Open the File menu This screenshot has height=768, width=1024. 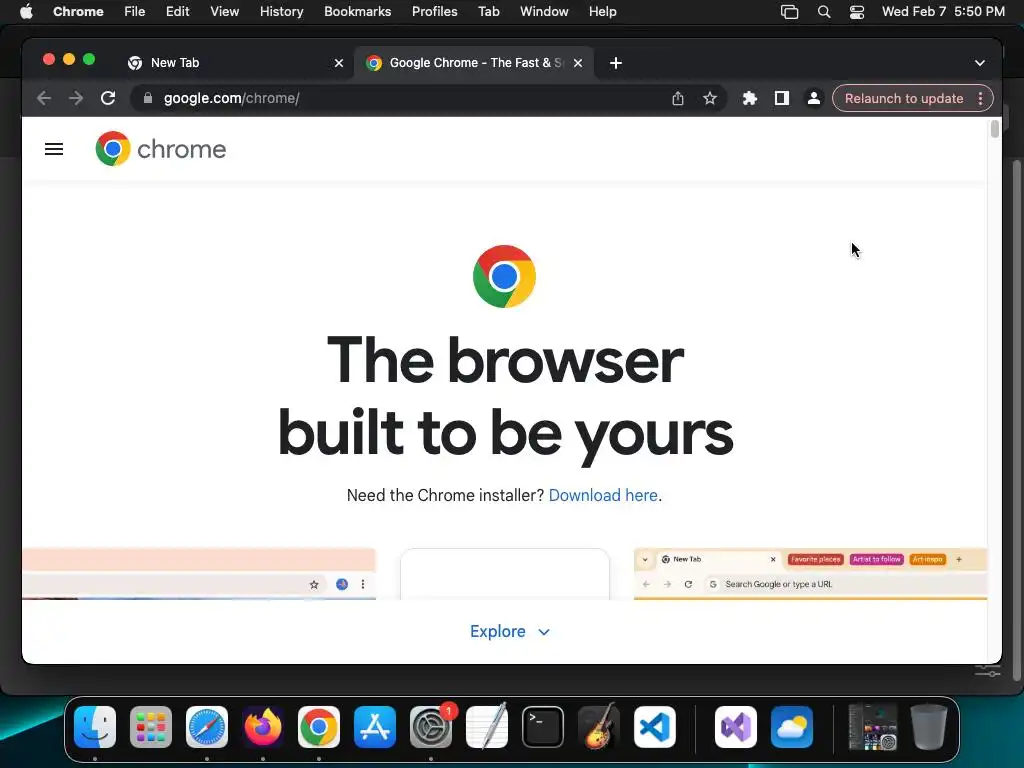point(135,11)
